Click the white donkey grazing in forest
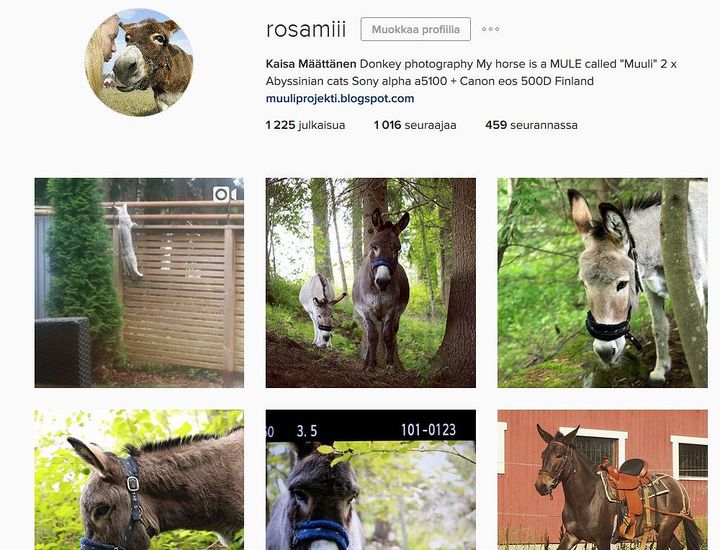Image resolution: width=720 pixels, height=550 pixels. (x=321, y=310)
